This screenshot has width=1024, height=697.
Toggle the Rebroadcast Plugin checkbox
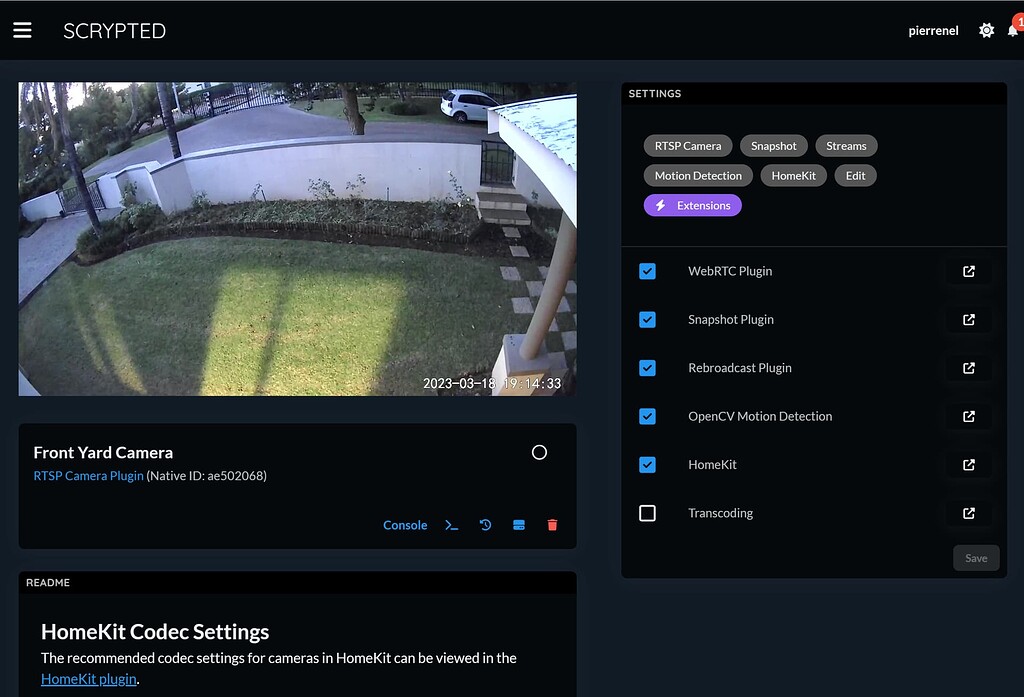click(647, 368)
